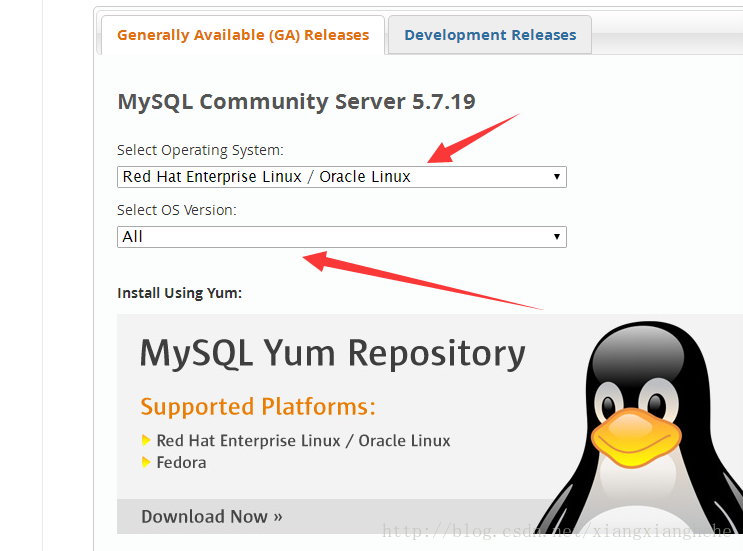Screen dimensions: 743x551
Task: Open the Development Releases tab
Action: click(490, 35)
